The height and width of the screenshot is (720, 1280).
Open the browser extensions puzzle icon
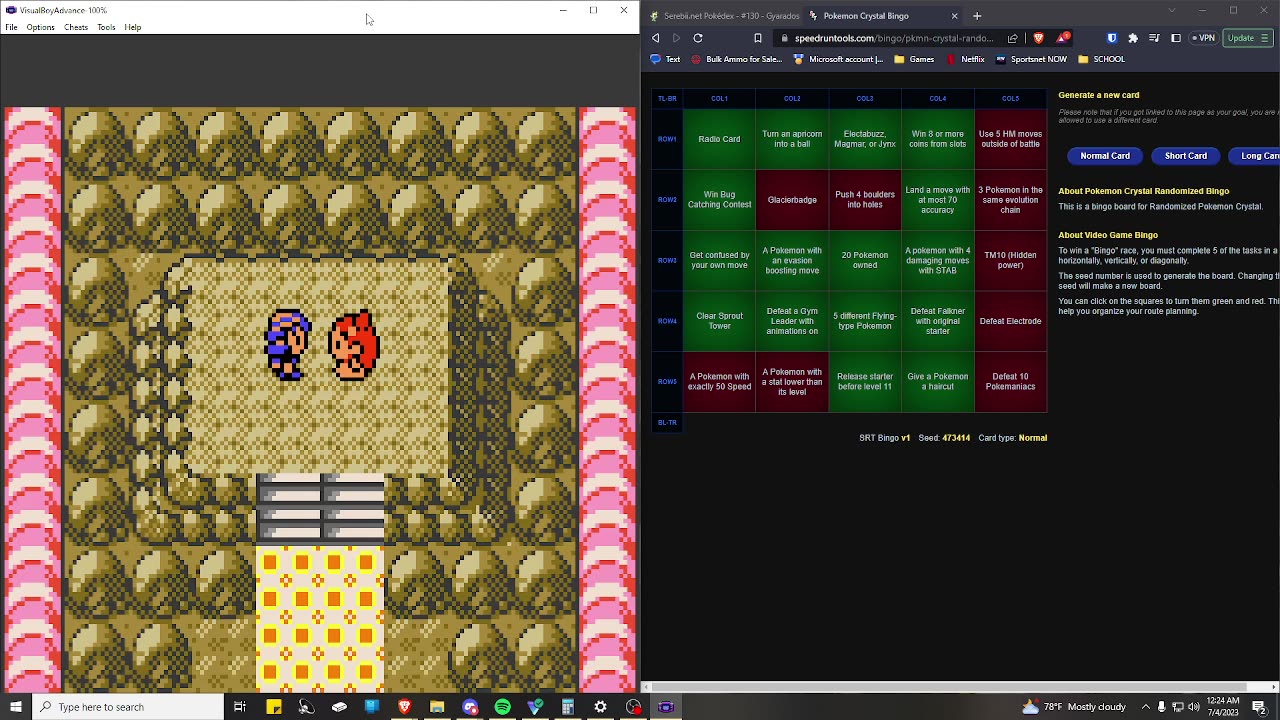point(1133,38)
